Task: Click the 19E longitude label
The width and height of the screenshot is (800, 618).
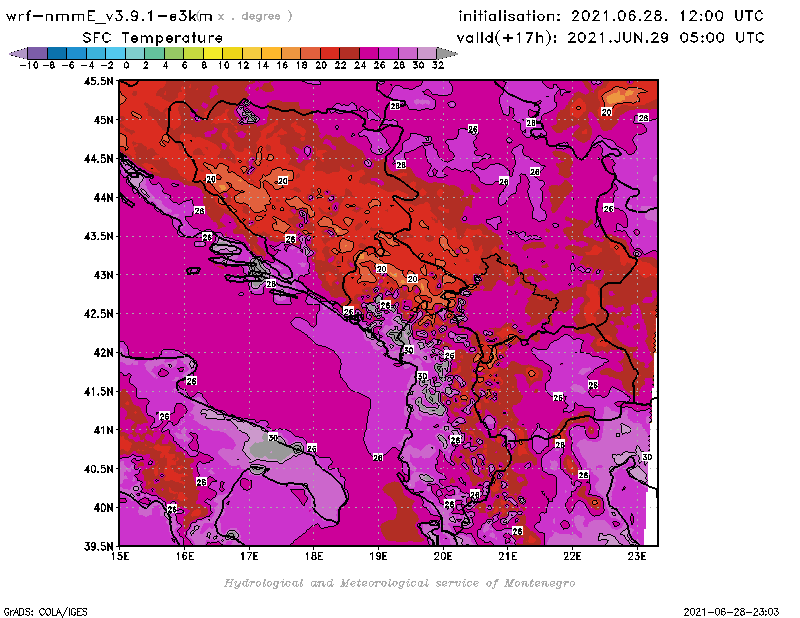Action: tap(379, 556)
